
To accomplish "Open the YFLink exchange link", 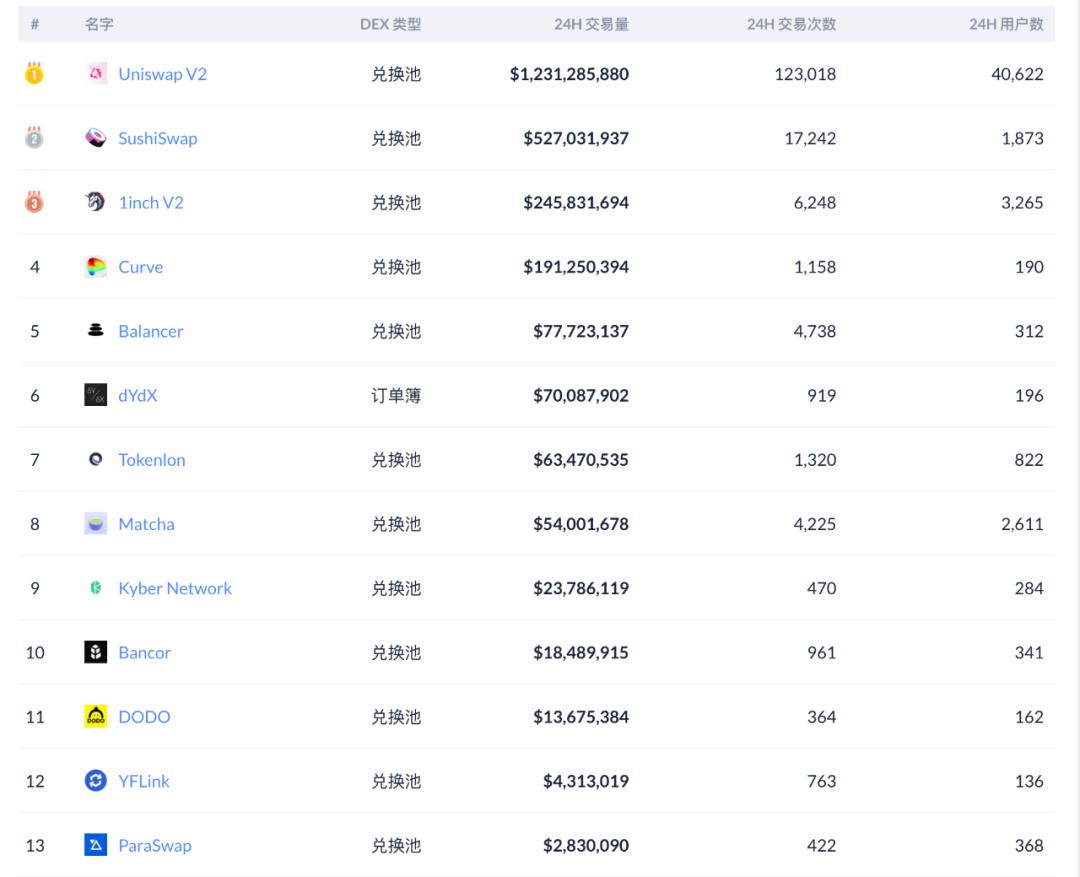I will point(144,781).
